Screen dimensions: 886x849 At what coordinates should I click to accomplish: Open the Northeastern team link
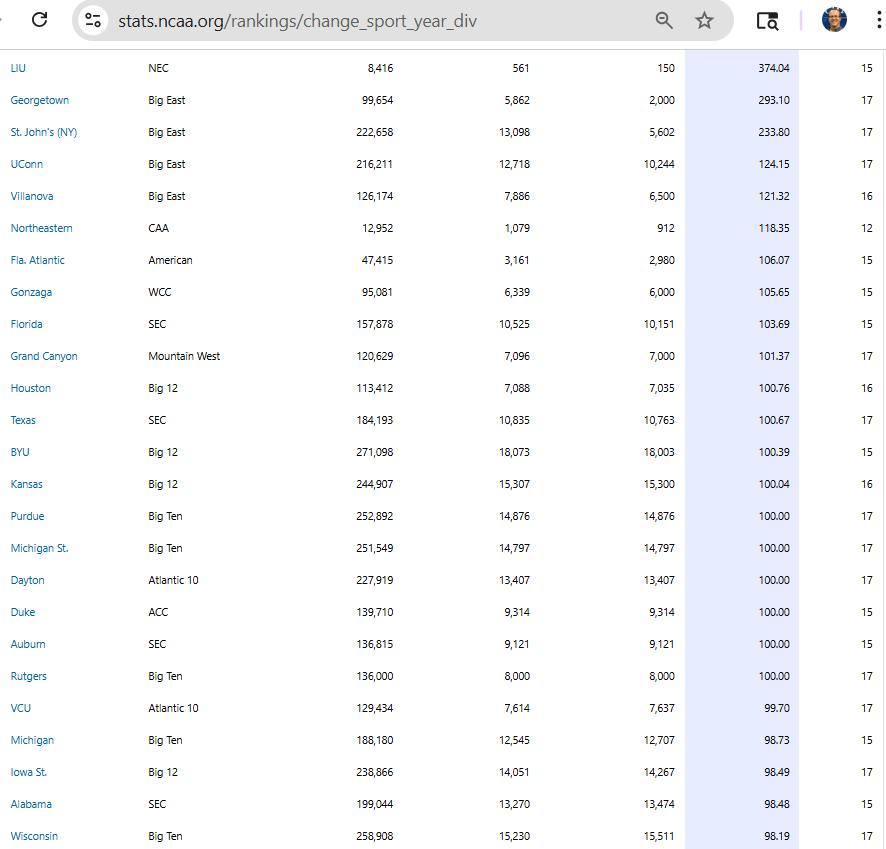41,228
